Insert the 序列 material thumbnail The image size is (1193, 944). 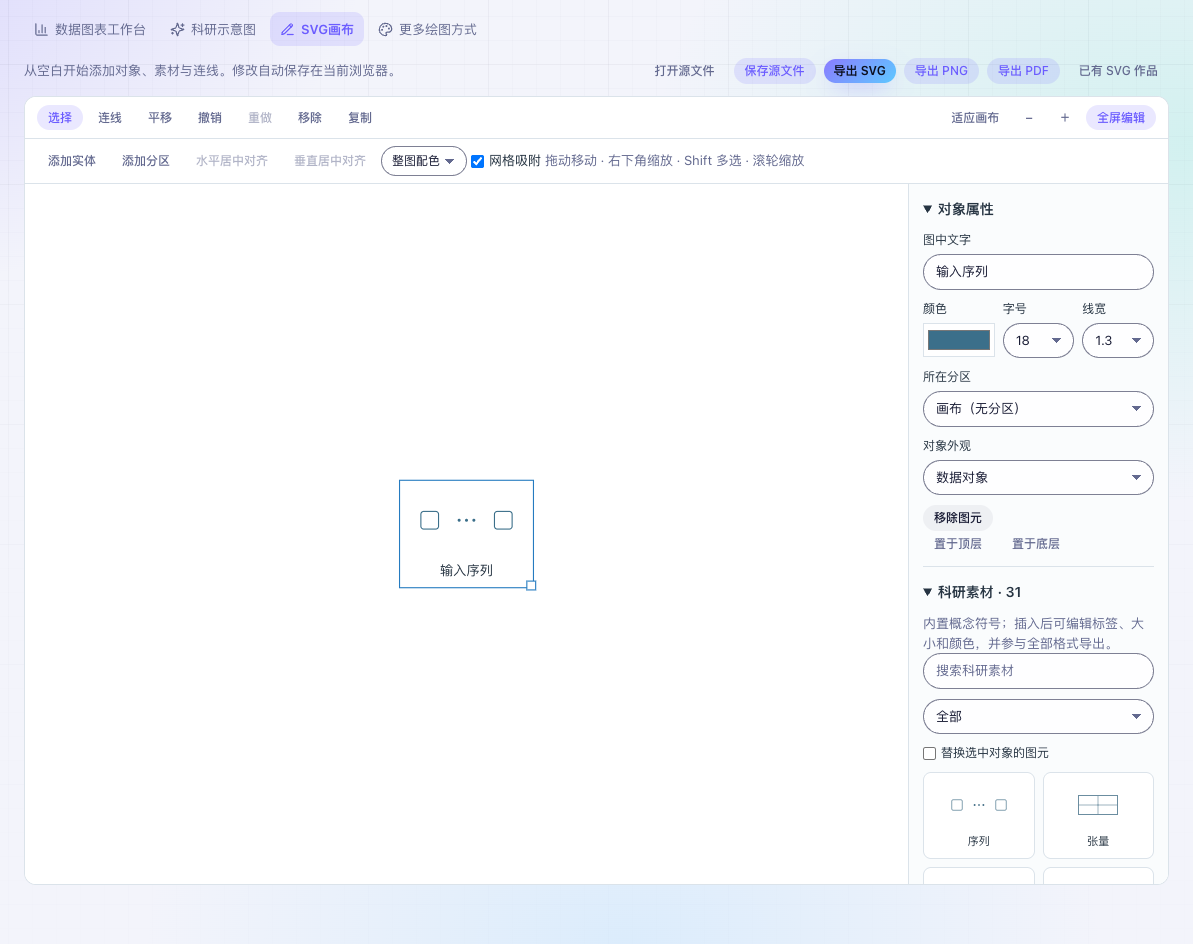click(978, 815)
